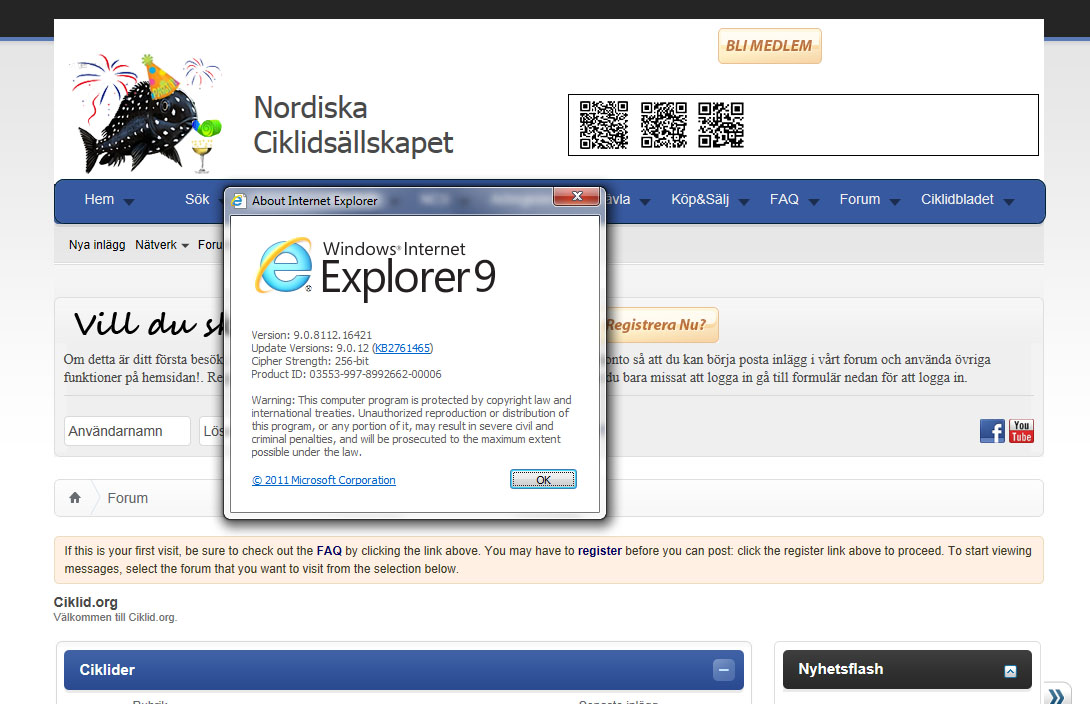Click the FAQ link in notice
Viewport: 1090px width, 704px height.
[330, 550]
